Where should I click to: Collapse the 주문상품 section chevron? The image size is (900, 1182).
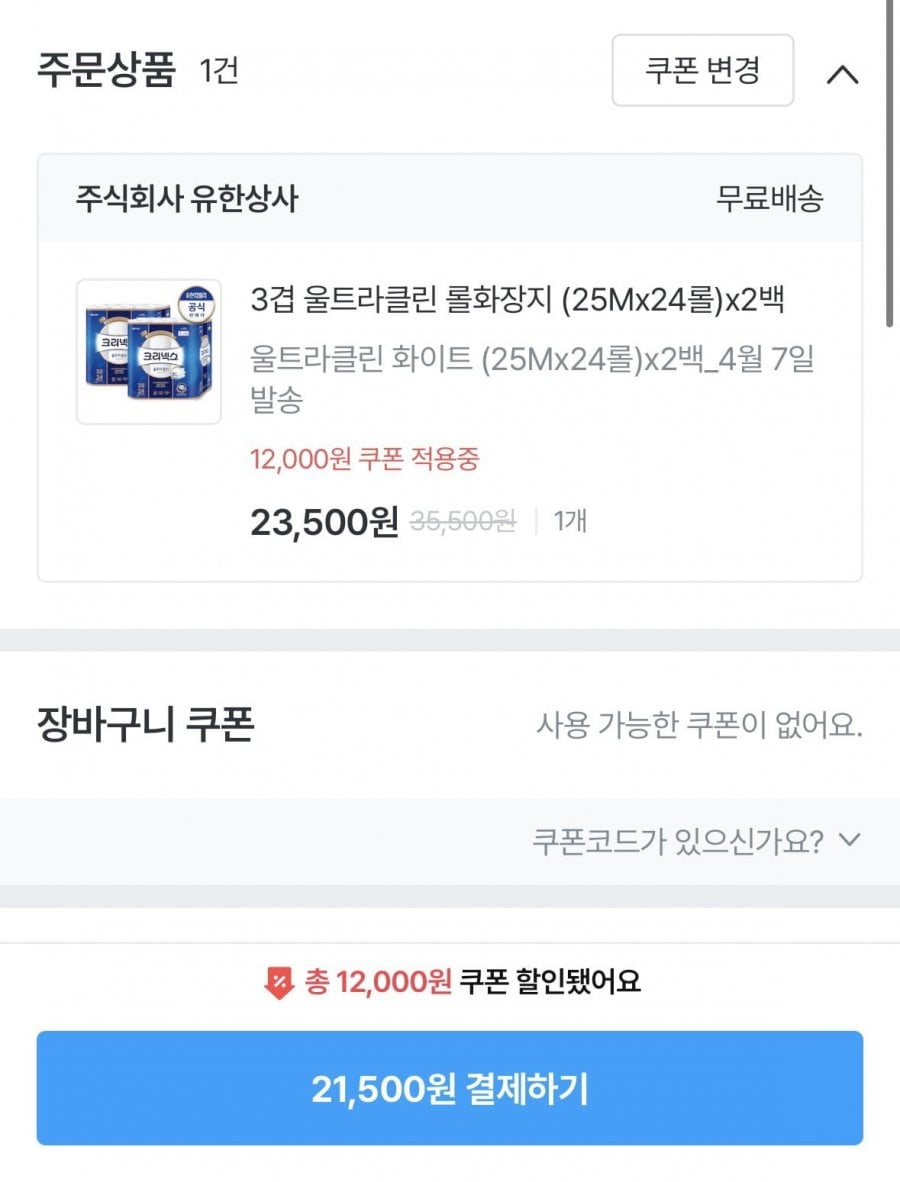coord(843,74)
